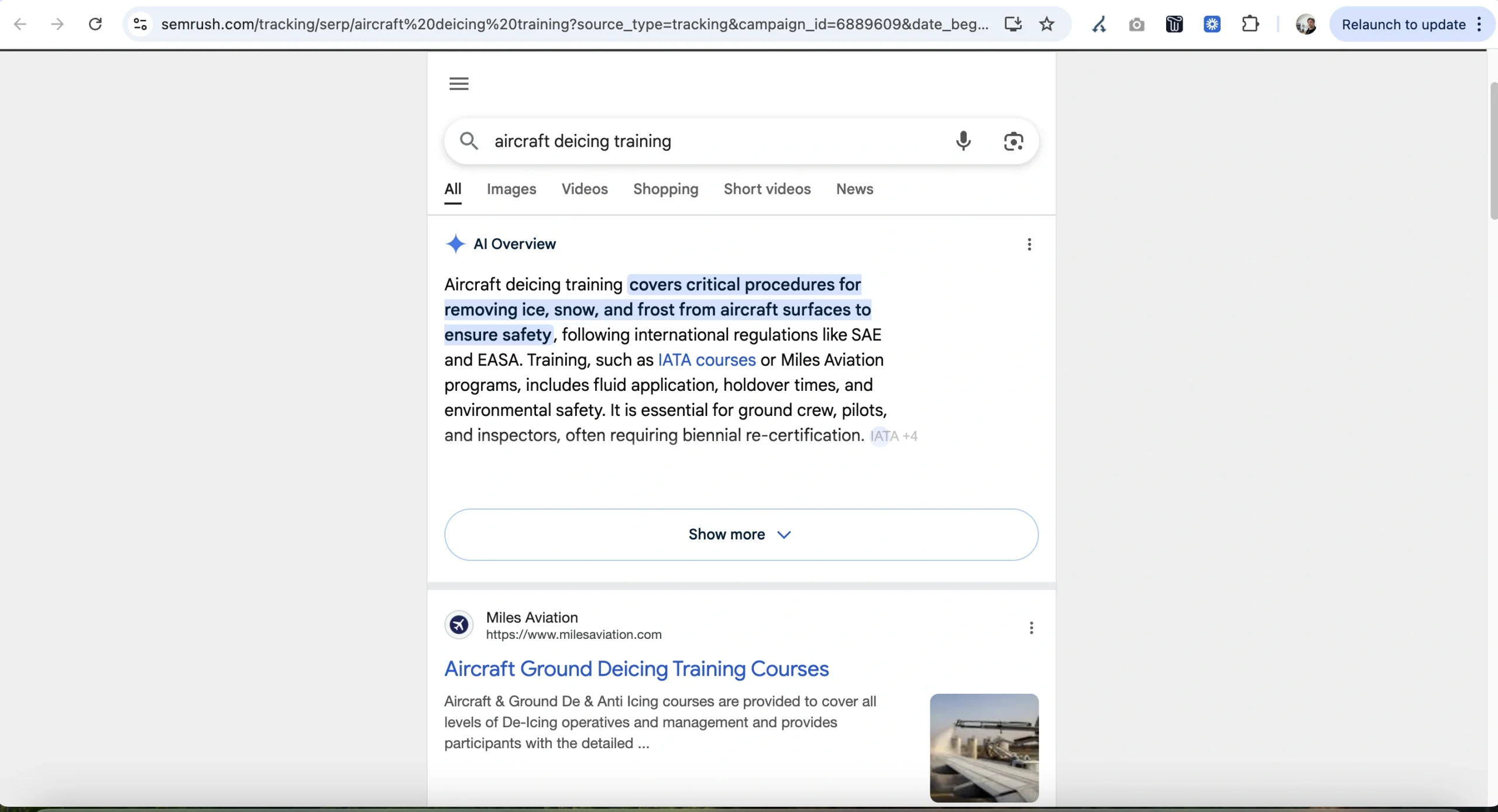
Task: Expand AI Overview with Show more
Action: tap(741, 534)
